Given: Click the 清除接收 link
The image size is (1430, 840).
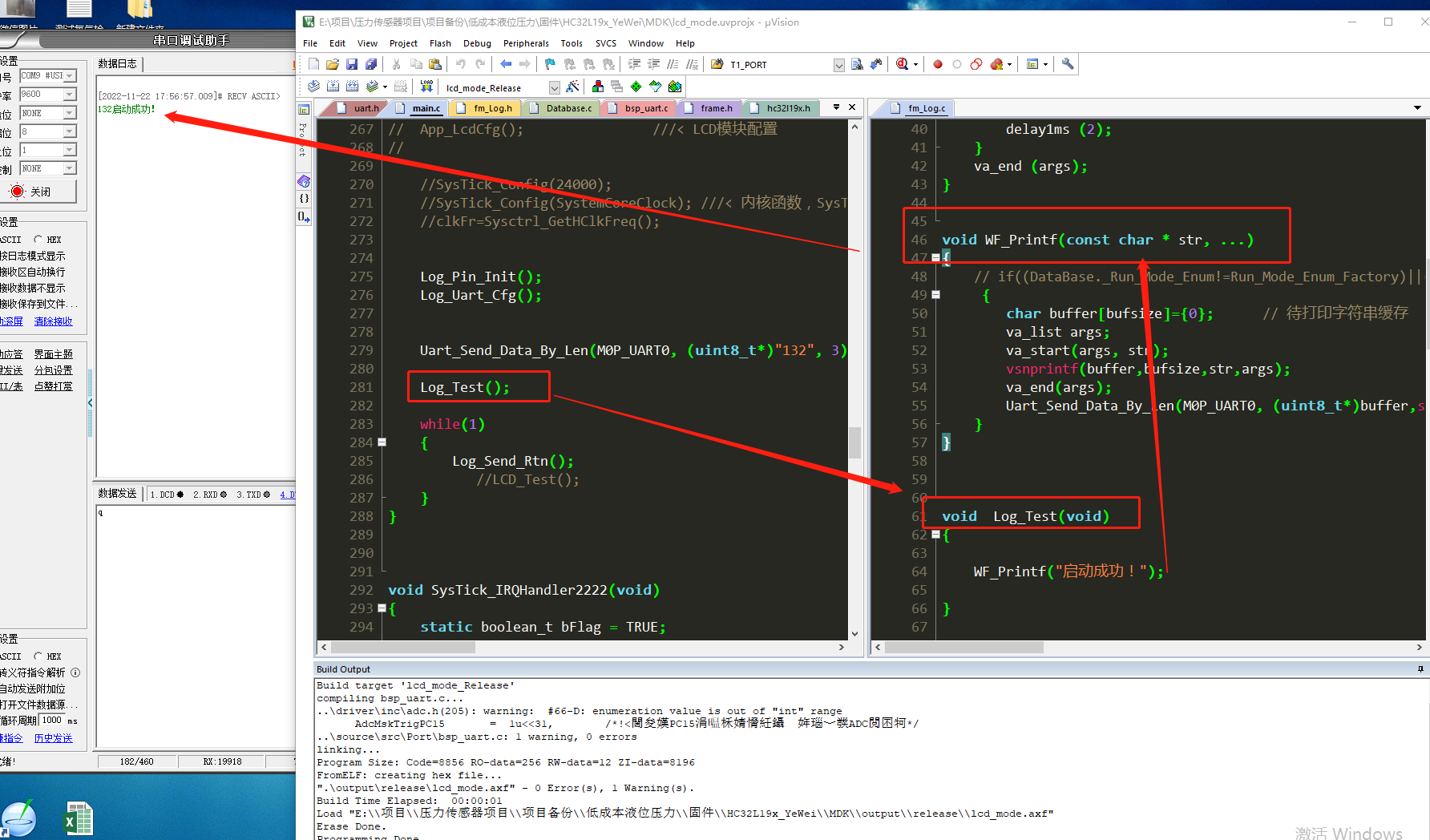Looking at the screenshot, I should tap(53, 321).
